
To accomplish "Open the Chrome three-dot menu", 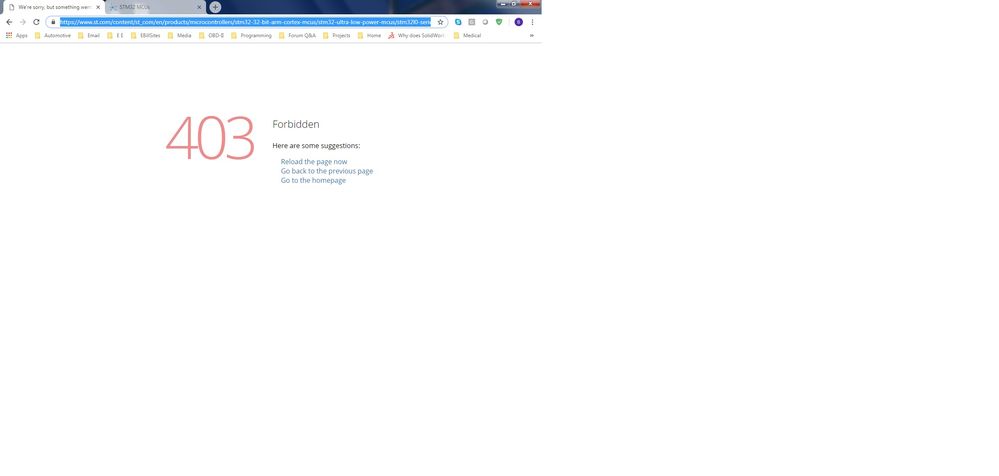I will tap(532, 22).
